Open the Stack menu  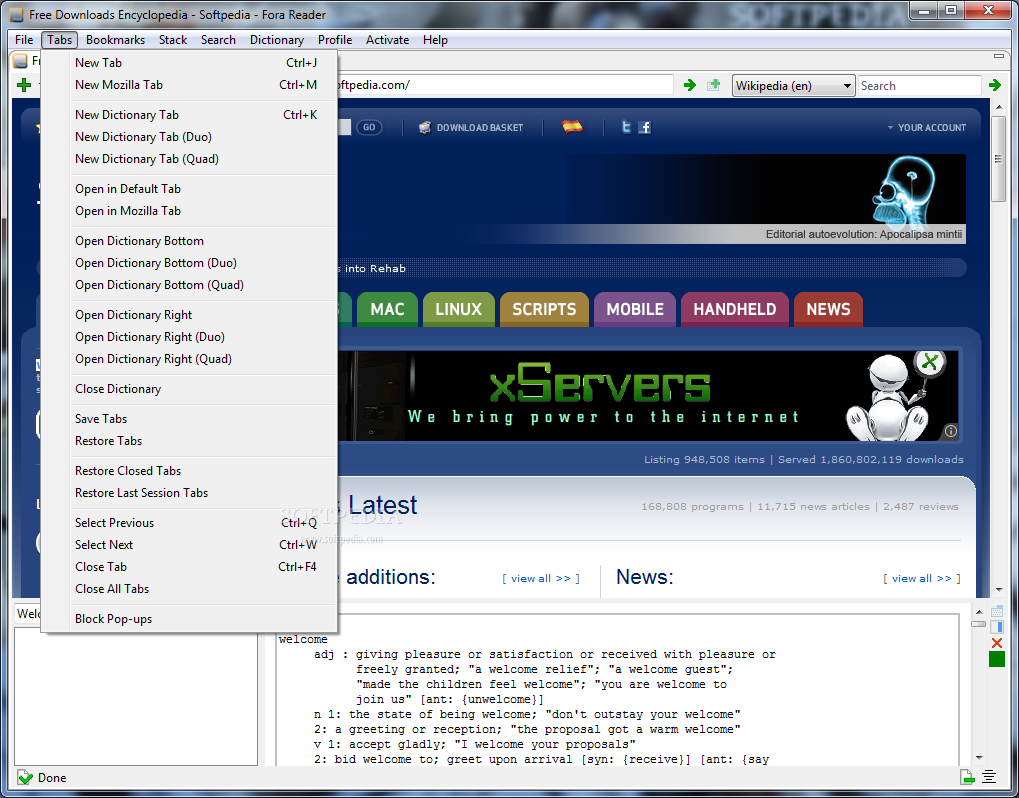[x=173, y=40]
